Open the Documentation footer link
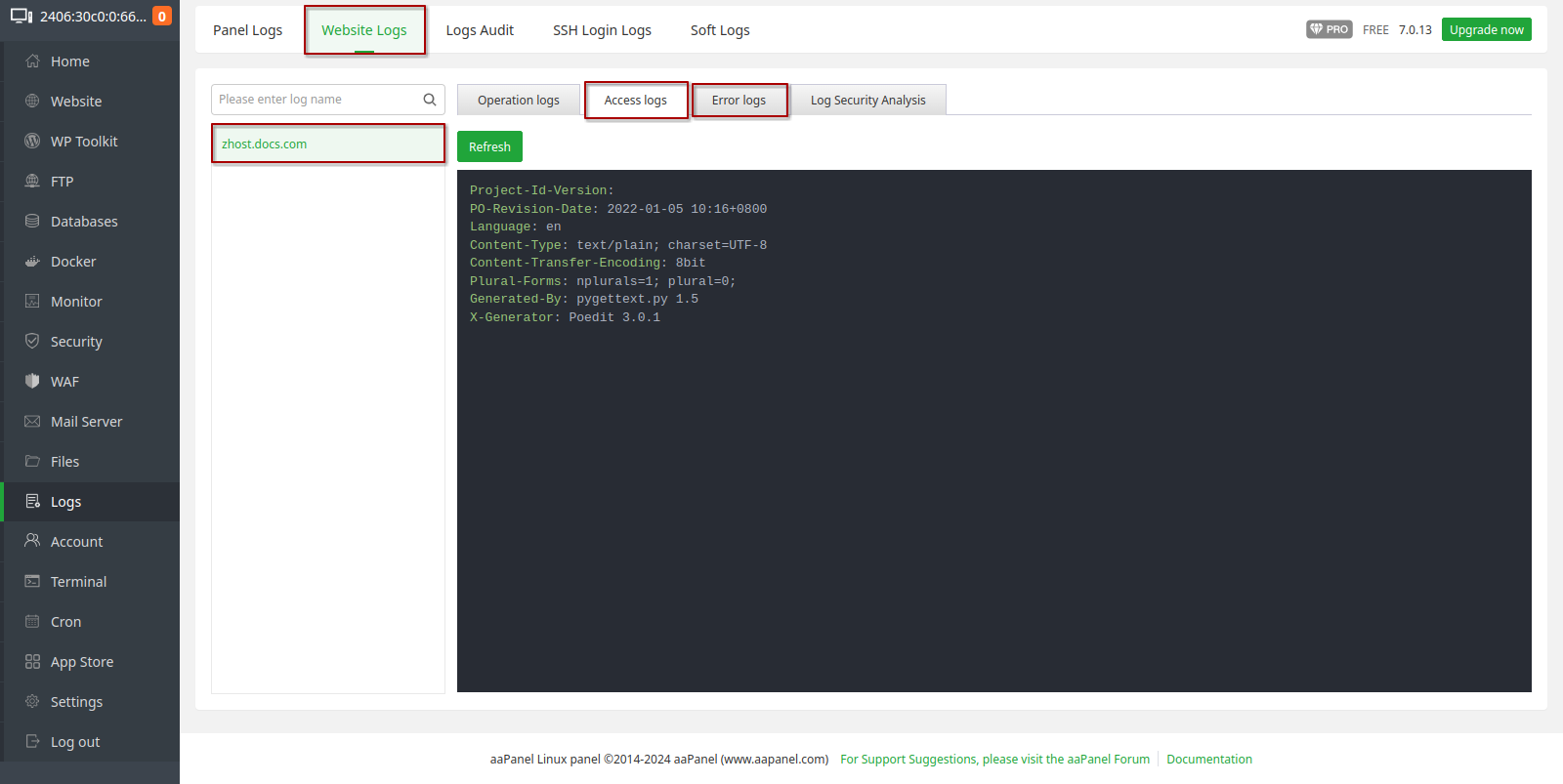The image size is (1563, 784). coord(1208,759)
